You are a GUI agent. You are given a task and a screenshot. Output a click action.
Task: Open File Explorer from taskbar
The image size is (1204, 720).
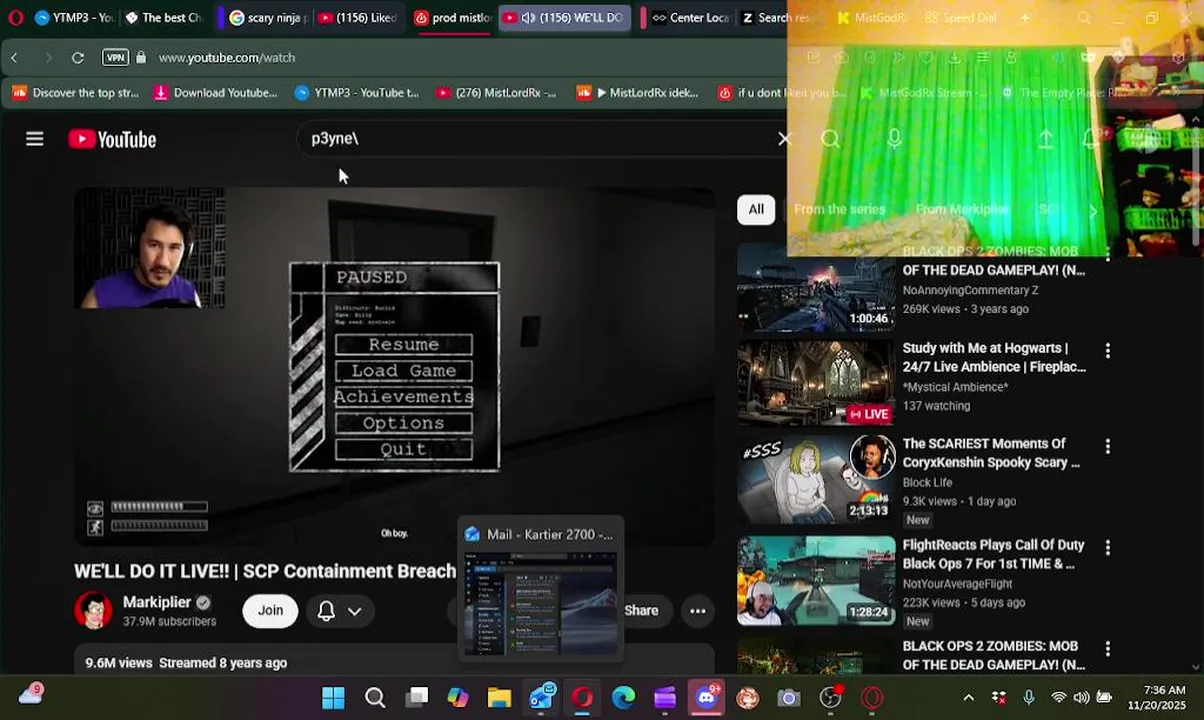click(x=499, y=697)
